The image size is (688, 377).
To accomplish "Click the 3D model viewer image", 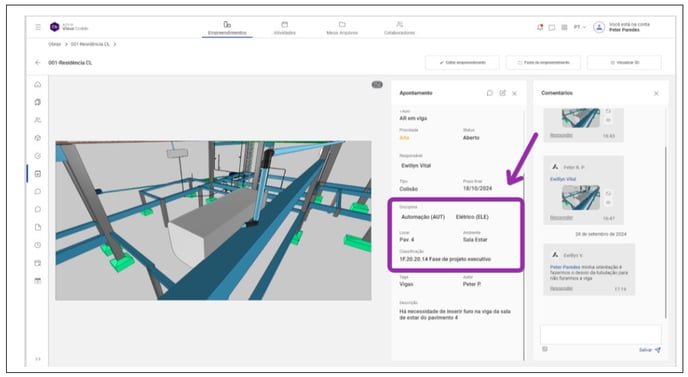I will 213,220.
